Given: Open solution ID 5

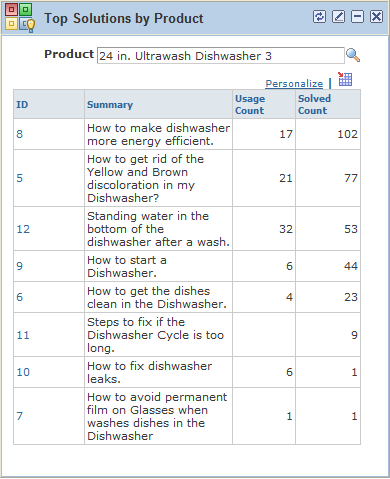Looking at the screenshot, I should click(20, 178).
